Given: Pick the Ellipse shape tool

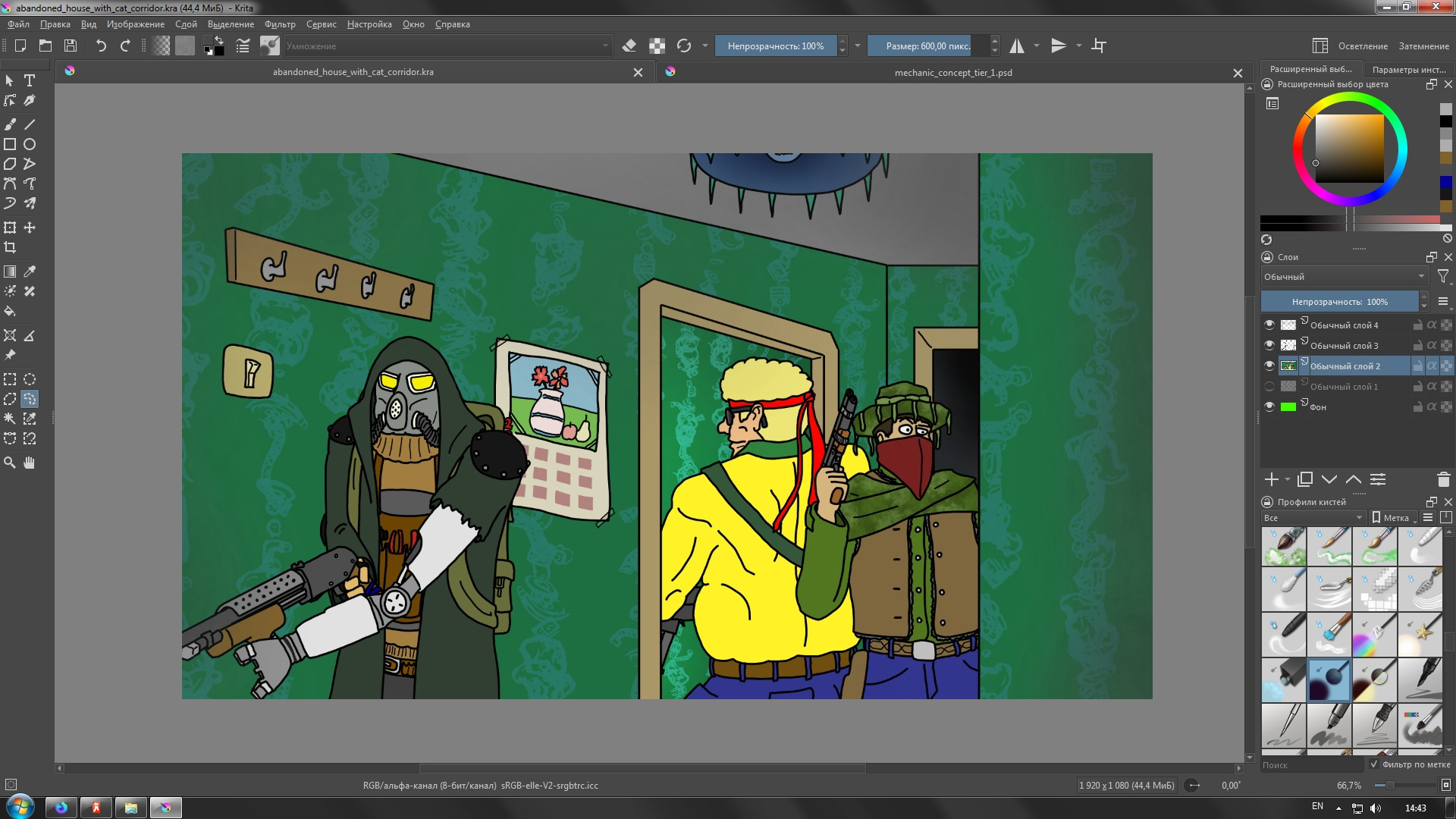Looking at the screenshot, I should [x=30, y=144].
